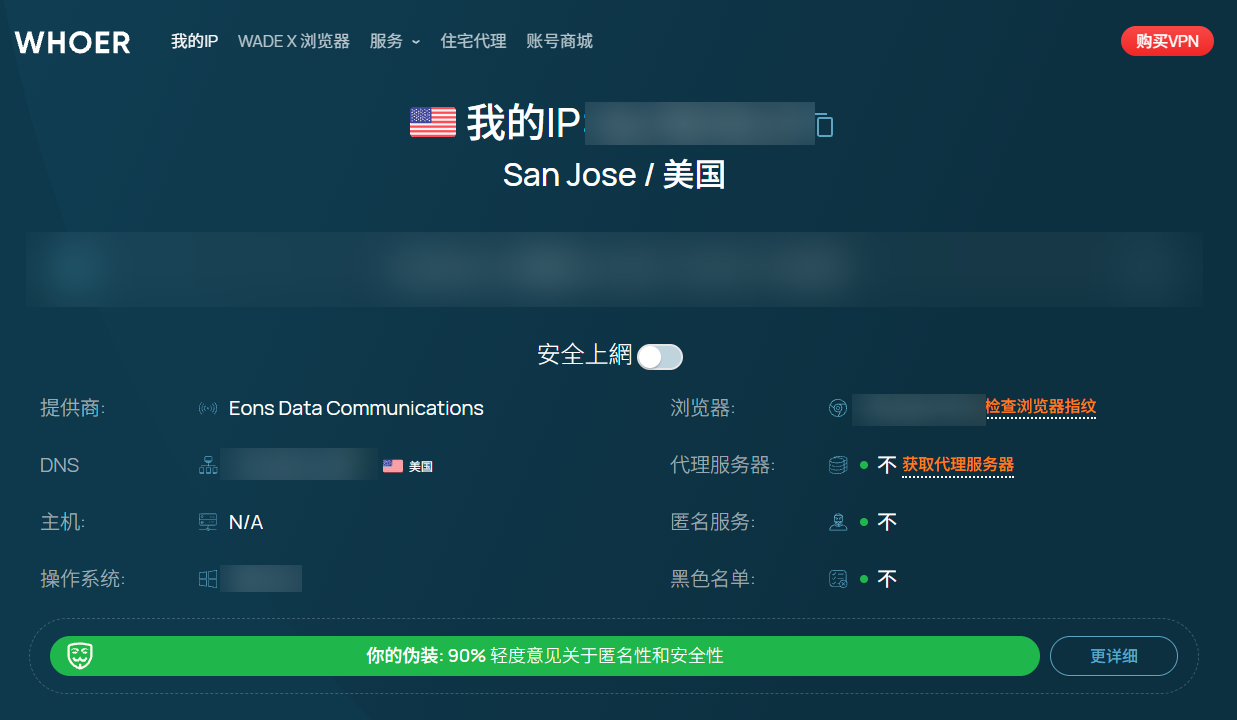The height and width of the screenshot is (720, 1237).
Task: Click the 购买VPN button
Action: (x=1167, y=41)
